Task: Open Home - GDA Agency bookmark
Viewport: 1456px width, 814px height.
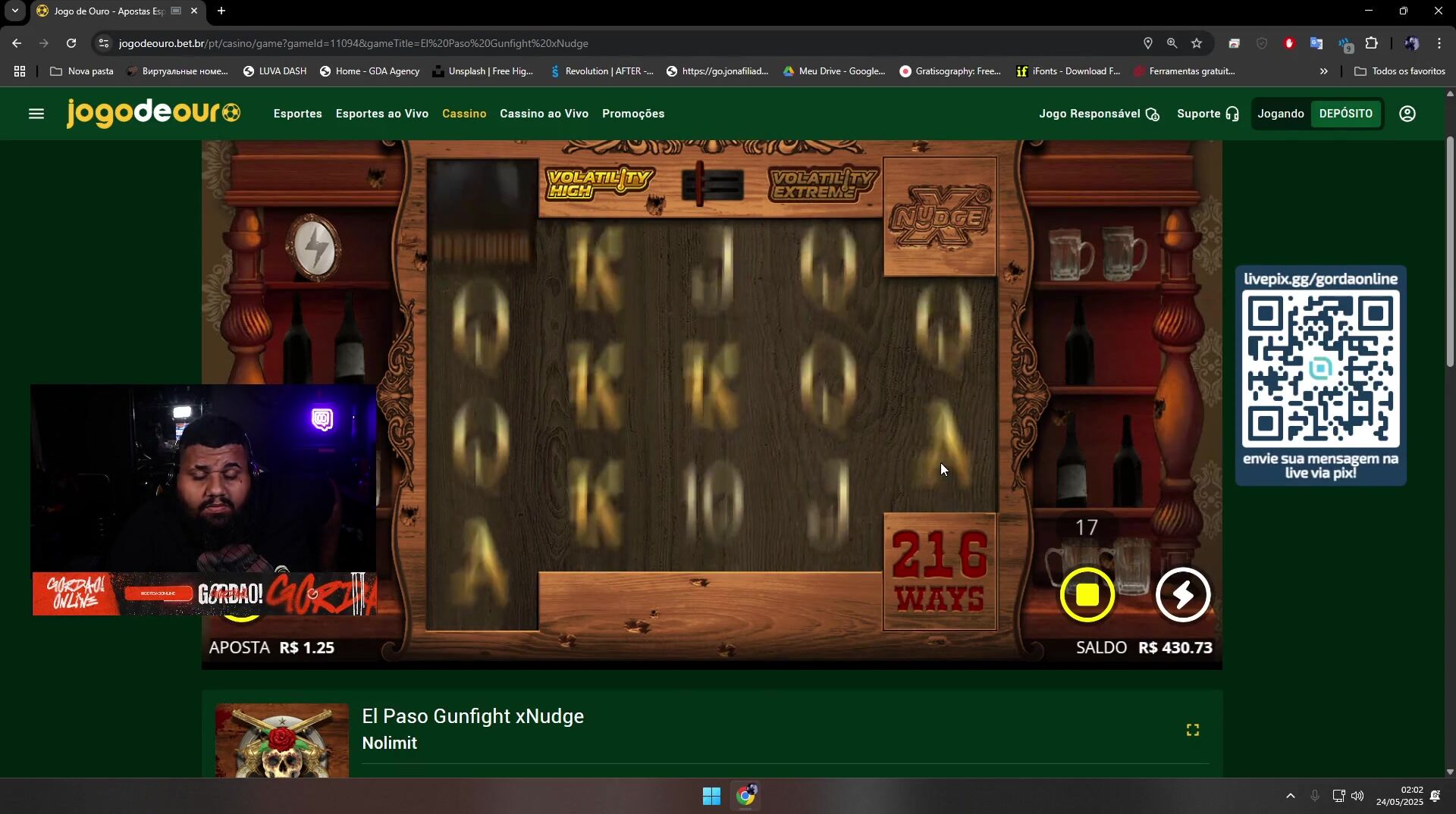Action: tap(369, 71)
